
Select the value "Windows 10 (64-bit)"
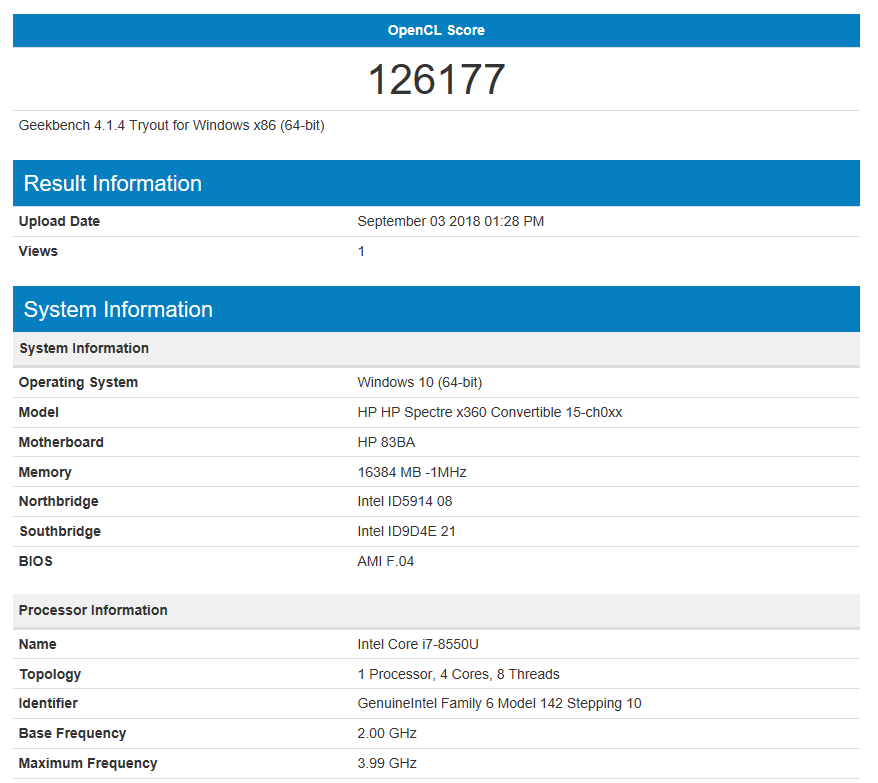pos(420,383)
